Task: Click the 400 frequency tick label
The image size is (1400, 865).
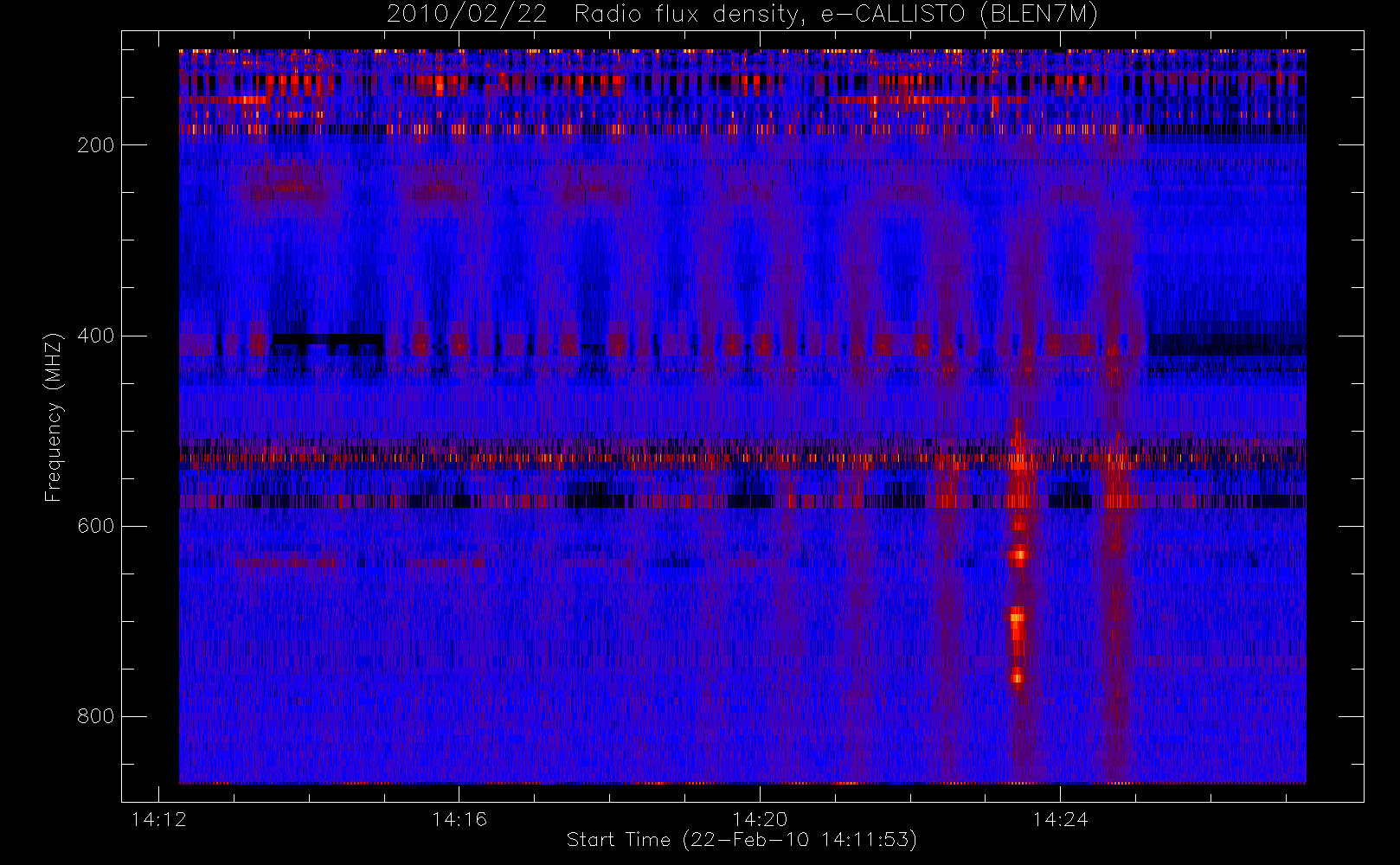Action: 95,336
